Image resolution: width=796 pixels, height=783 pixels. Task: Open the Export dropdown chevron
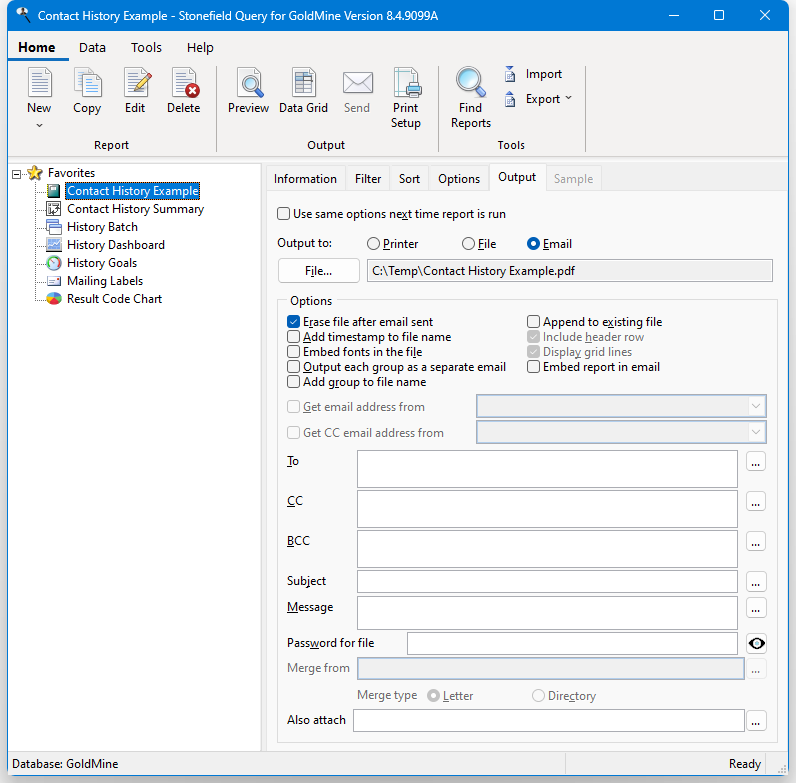pyautogui.click(x=568, y=98)
